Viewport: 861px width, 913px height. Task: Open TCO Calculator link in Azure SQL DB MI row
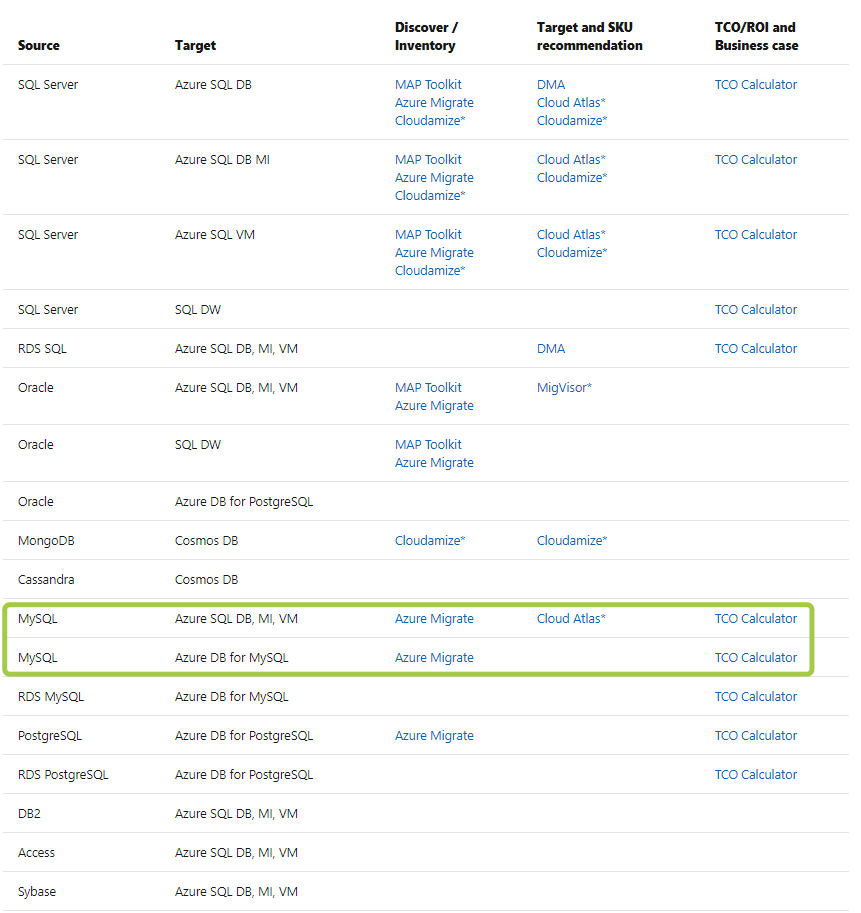point(756,160)
